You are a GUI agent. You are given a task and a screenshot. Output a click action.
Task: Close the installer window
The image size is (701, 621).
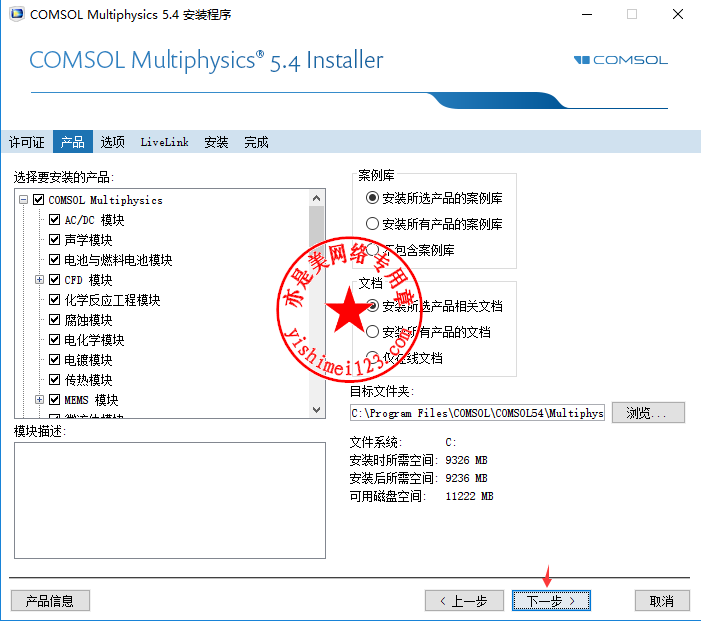(678, 14)
